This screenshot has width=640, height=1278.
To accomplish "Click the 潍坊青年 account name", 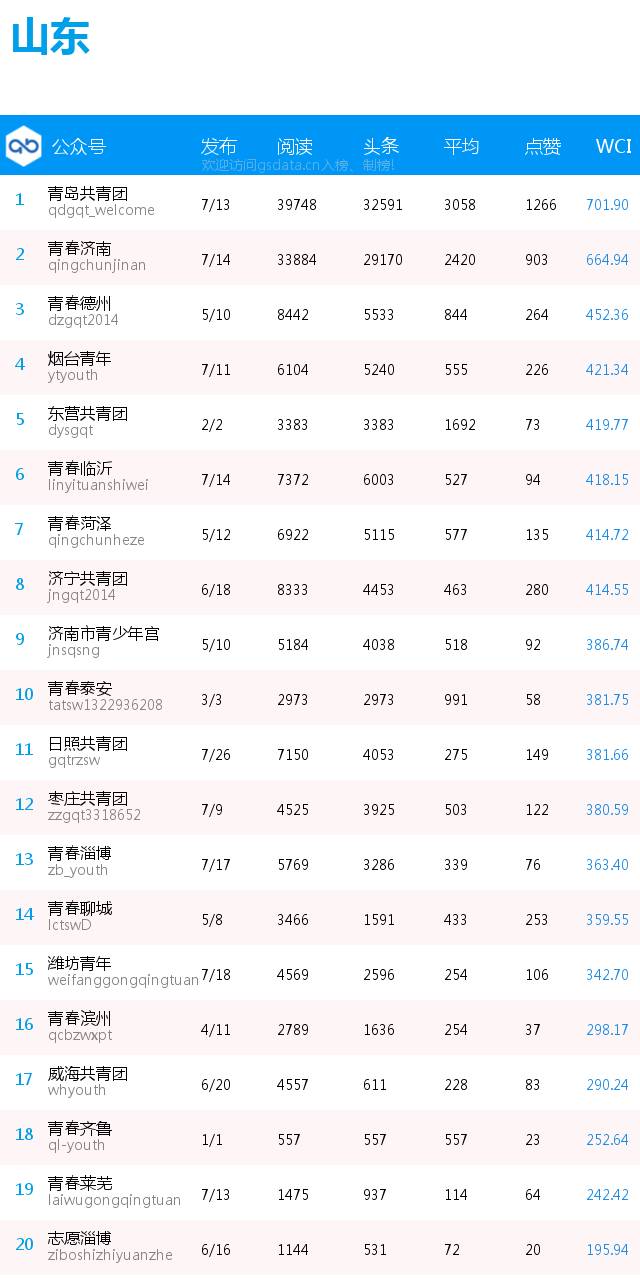I will point(80,963).
